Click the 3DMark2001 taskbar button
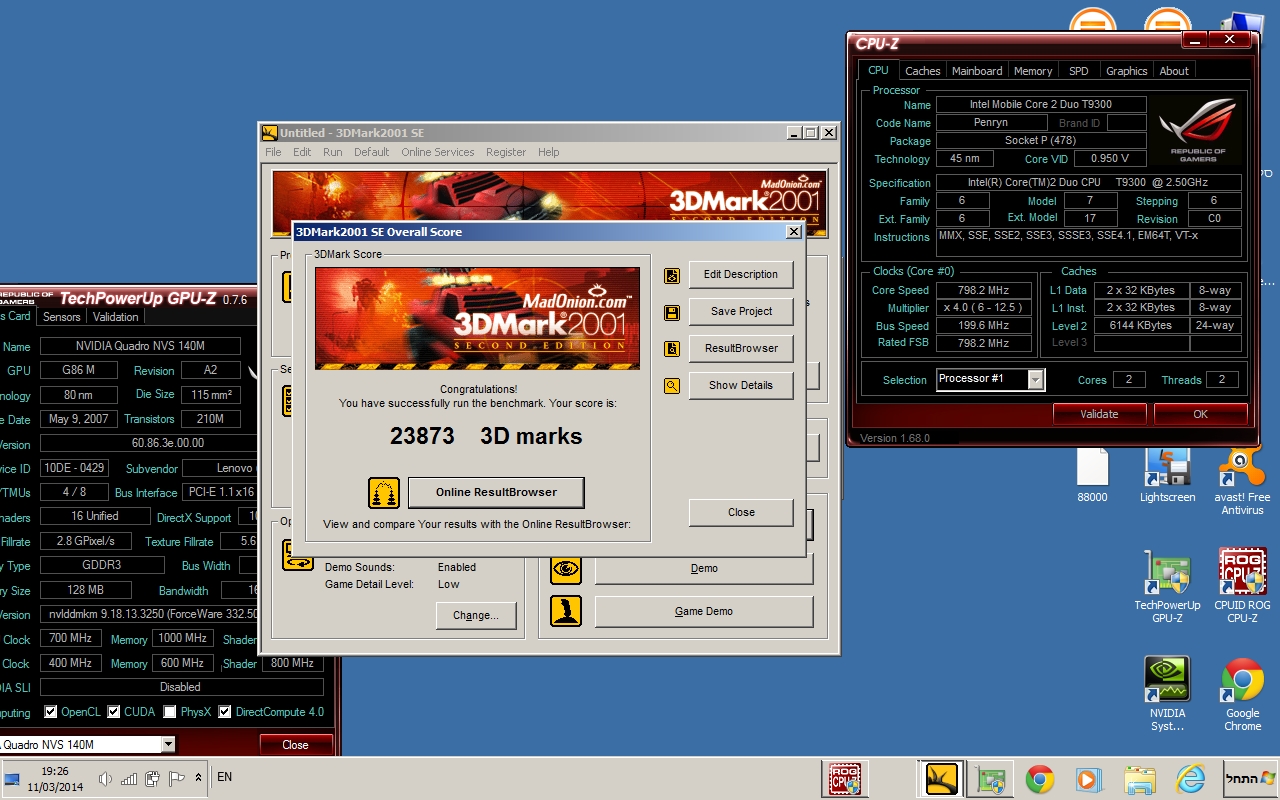 pyautogui.click(x=942, y=779)
